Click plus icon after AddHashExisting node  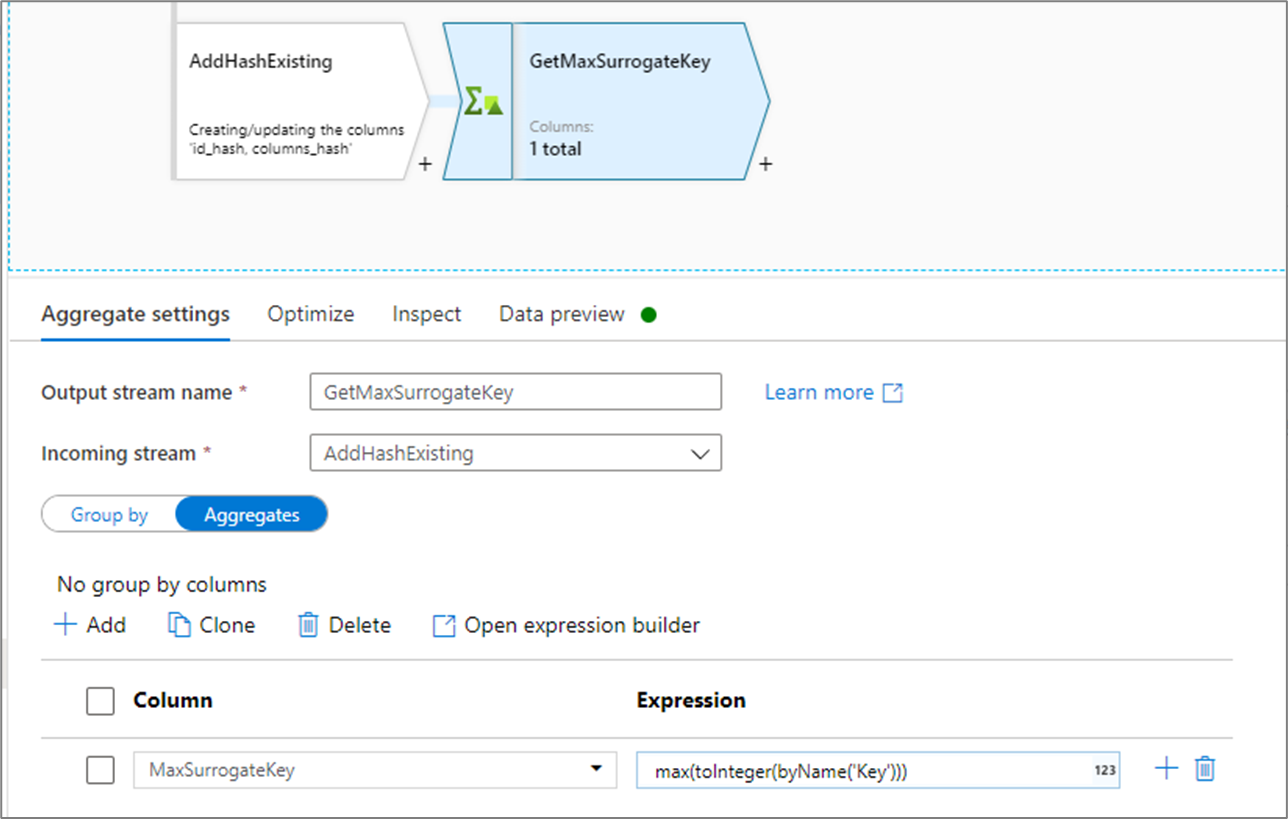coord(425,164)
